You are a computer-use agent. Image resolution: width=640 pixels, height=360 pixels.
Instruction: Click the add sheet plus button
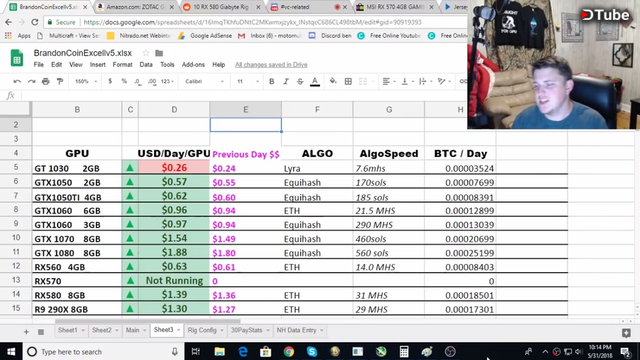pos(26,332)
